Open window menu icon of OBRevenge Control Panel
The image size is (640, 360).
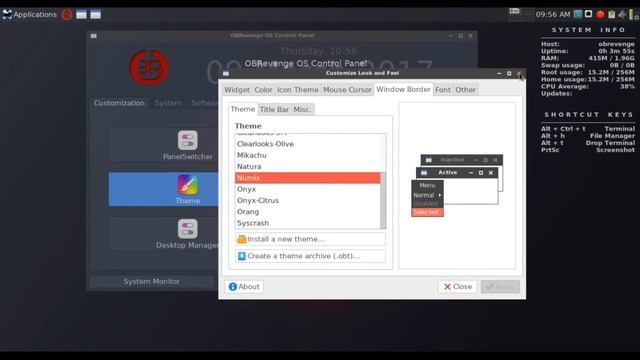(93, 36)
